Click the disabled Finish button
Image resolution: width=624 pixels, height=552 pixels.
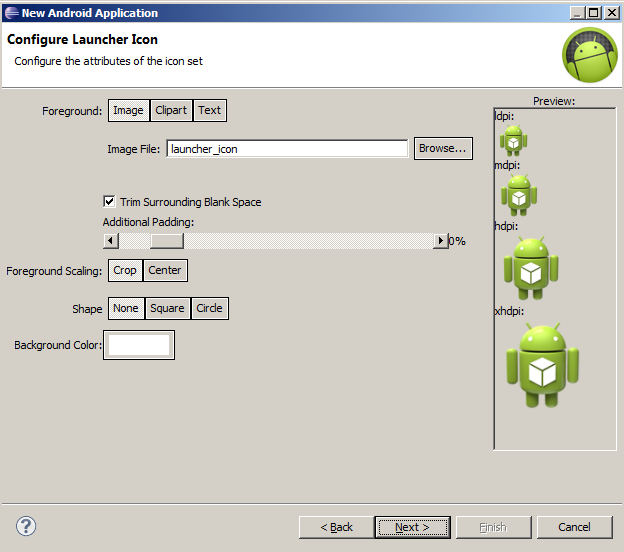click(493, 527)
